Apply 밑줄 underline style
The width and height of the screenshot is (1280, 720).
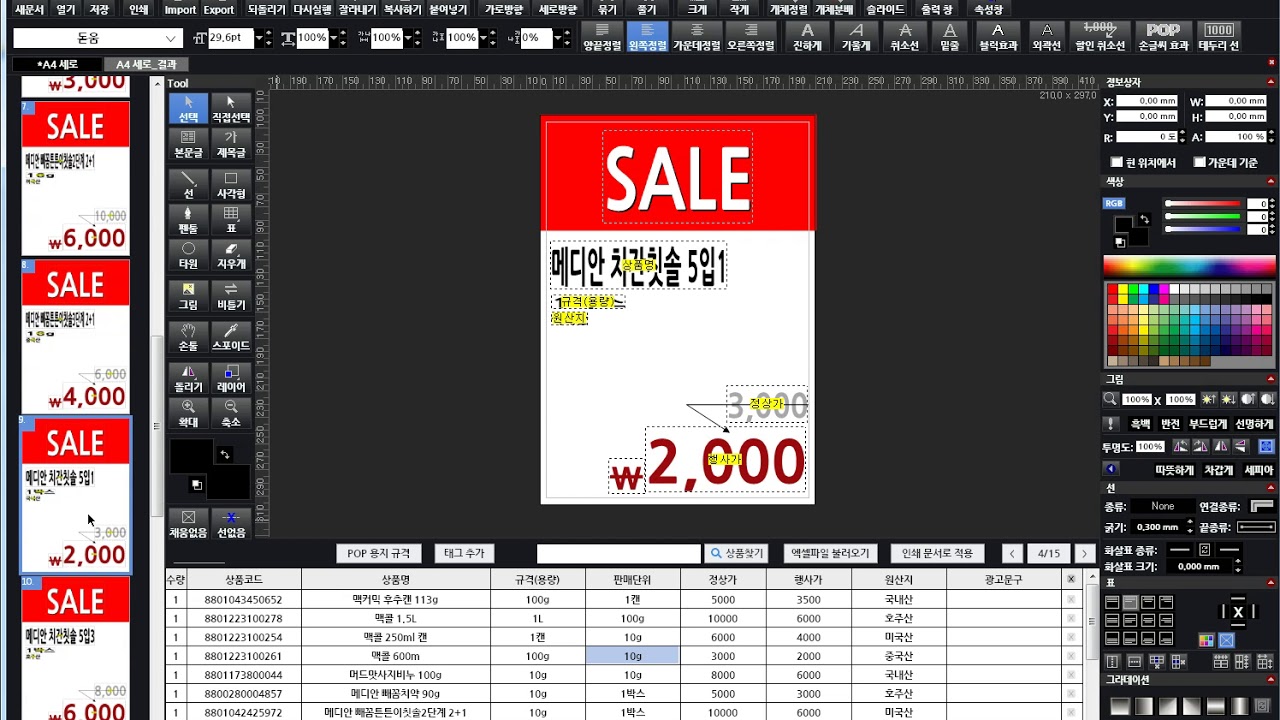(950, 38)
